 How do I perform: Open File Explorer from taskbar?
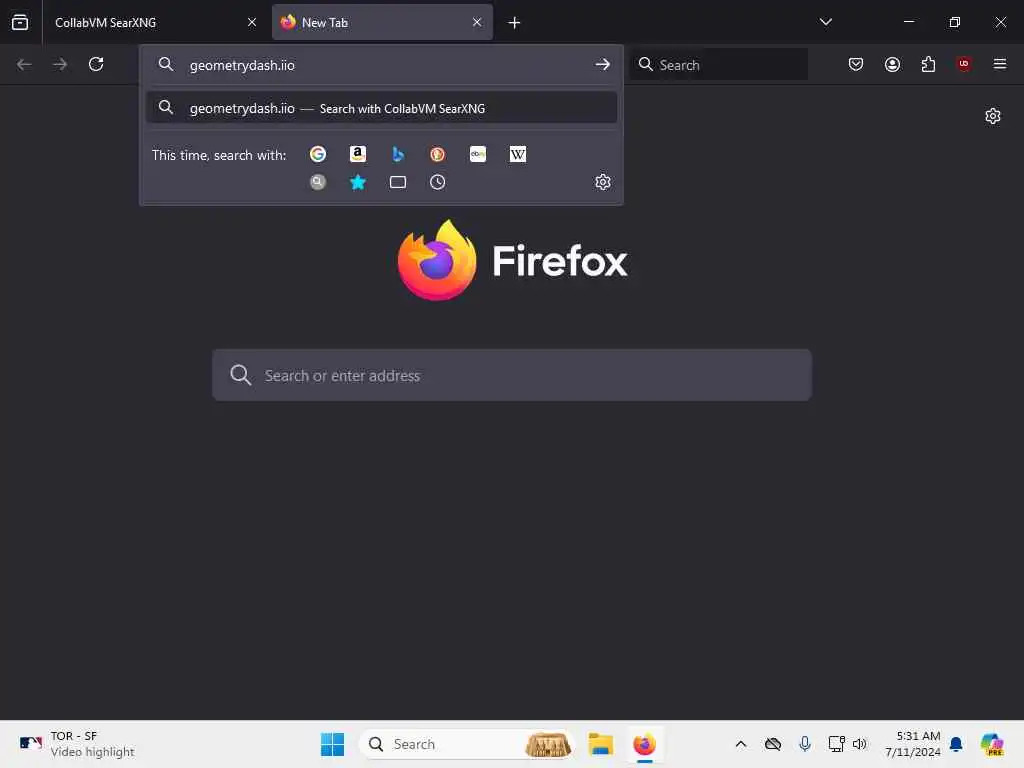click(601, 744)
